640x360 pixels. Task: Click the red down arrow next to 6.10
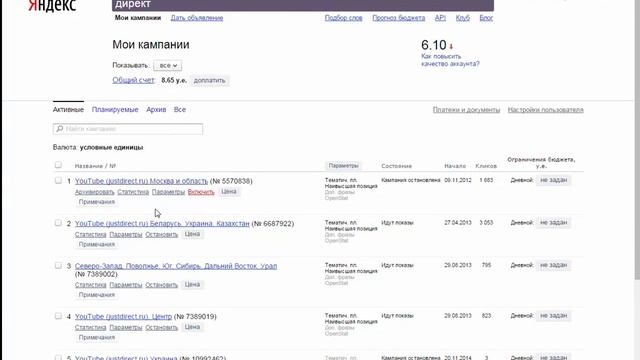pyautogui.click(x=451, y=46)
